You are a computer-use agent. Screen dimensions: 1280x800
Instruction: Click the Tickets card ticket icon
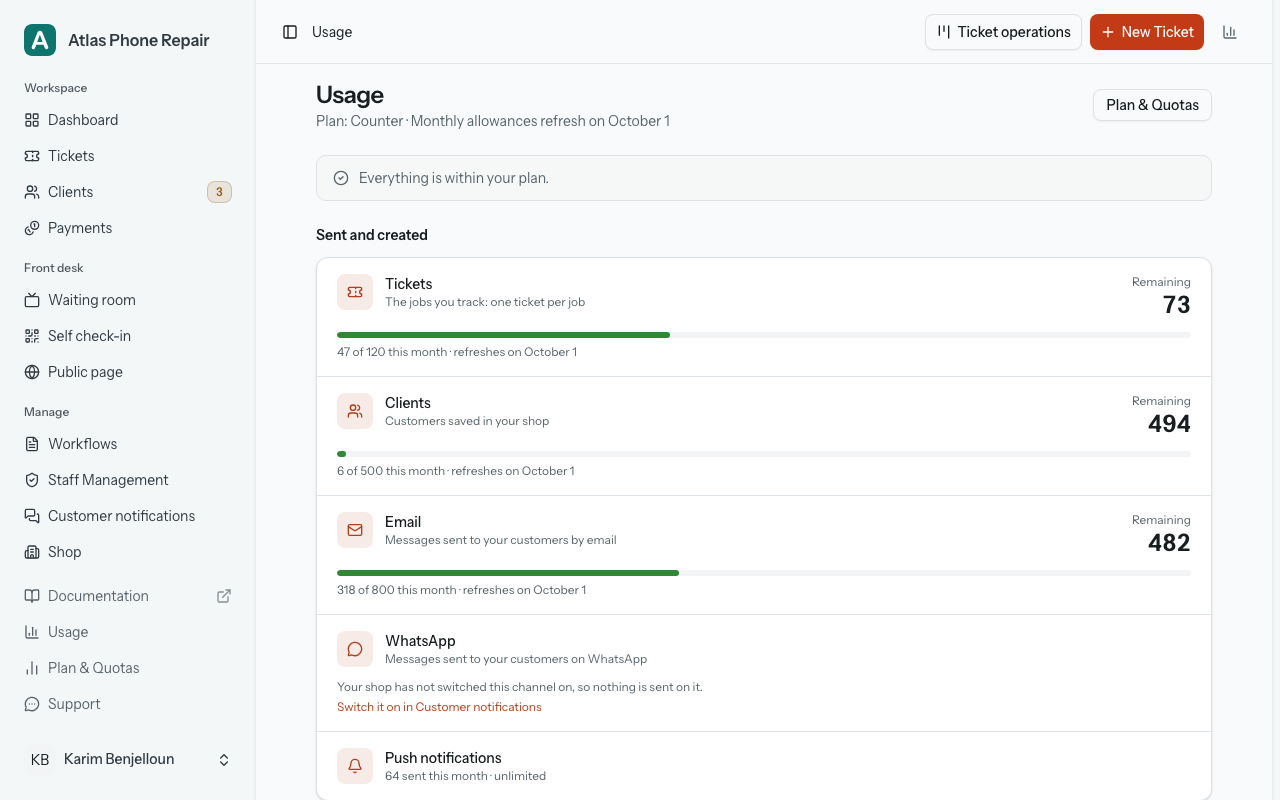(355, 292)
